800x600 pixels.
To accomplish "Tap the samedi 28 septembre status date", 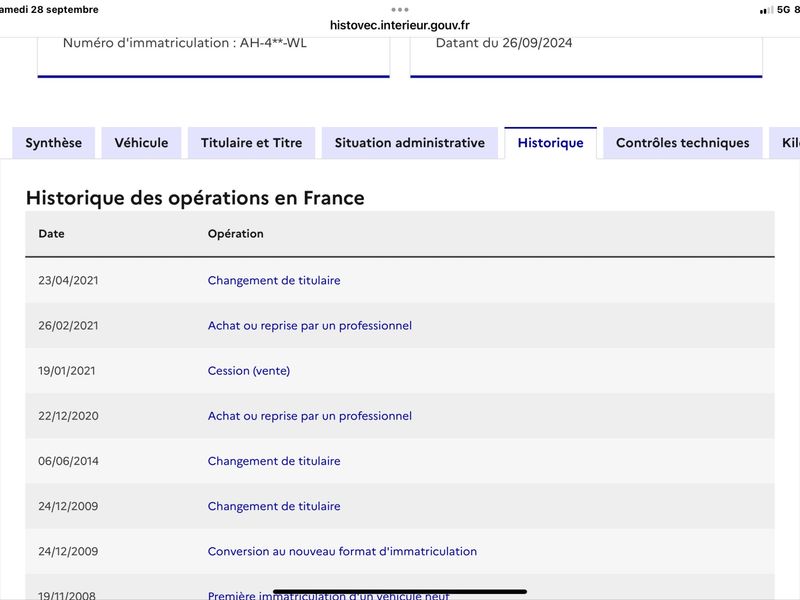I will [x=49, y=10].
